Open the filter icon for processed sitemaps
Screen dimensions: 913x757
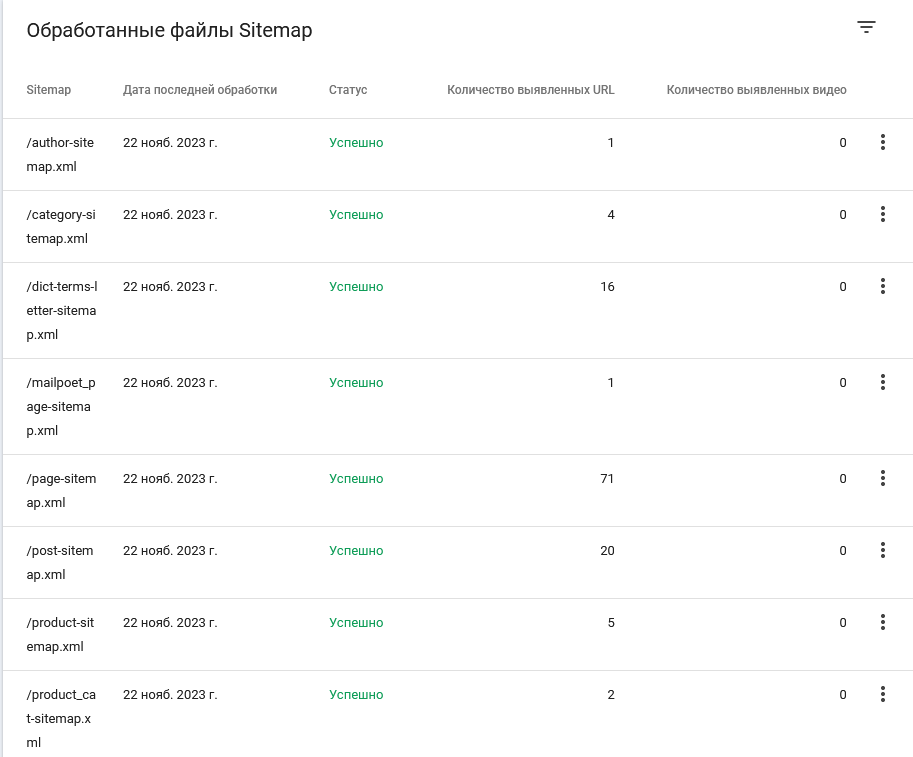pos(866,27)
